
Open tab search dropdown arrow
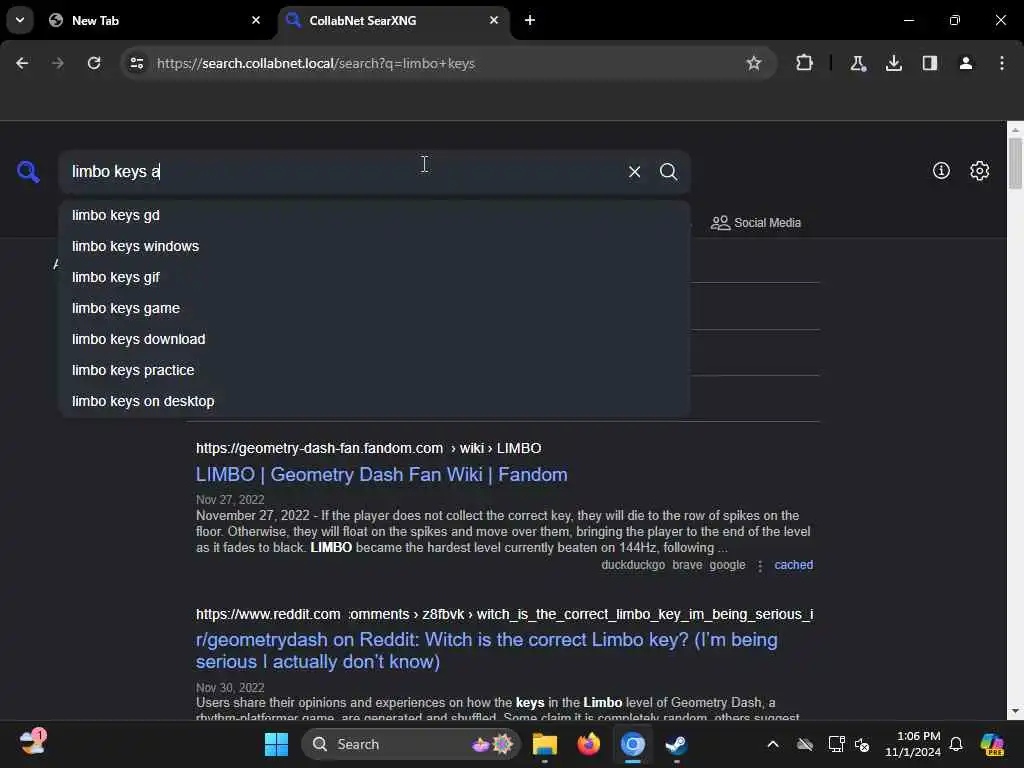click(x=20, y=20)
